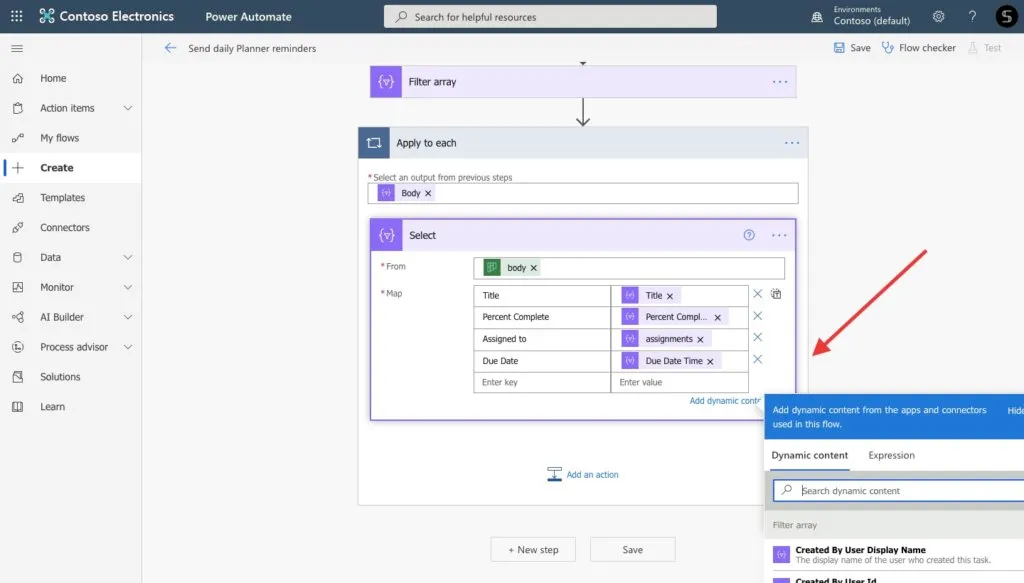Click the Enter value map field

pyautogui.click(x=679, y=383)
